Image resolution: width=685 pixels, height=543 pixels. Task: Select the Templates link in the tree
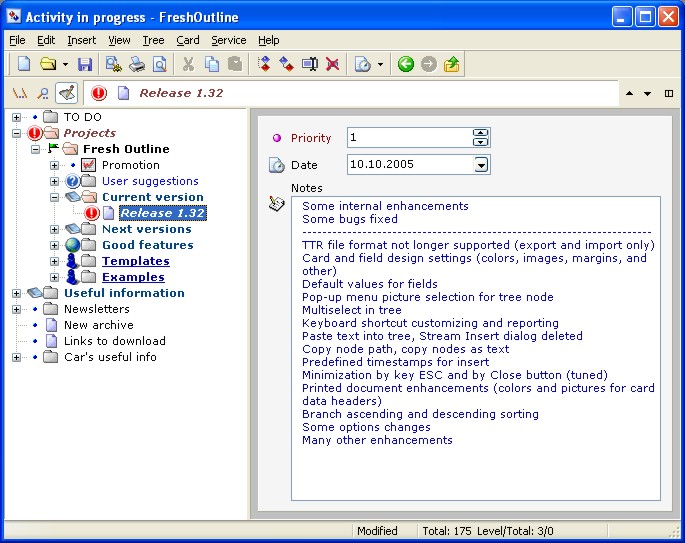136,261
